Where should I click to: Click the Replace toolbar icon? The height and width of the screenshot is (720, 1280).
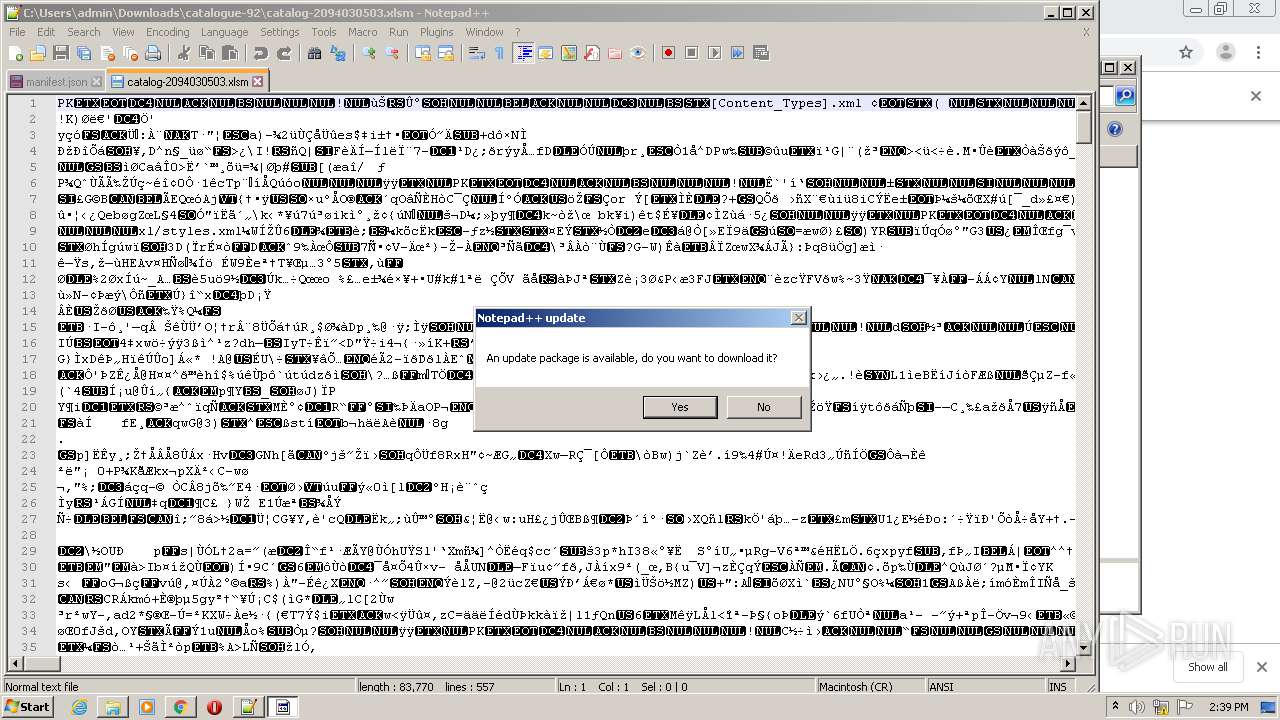(x=338, y=53)
